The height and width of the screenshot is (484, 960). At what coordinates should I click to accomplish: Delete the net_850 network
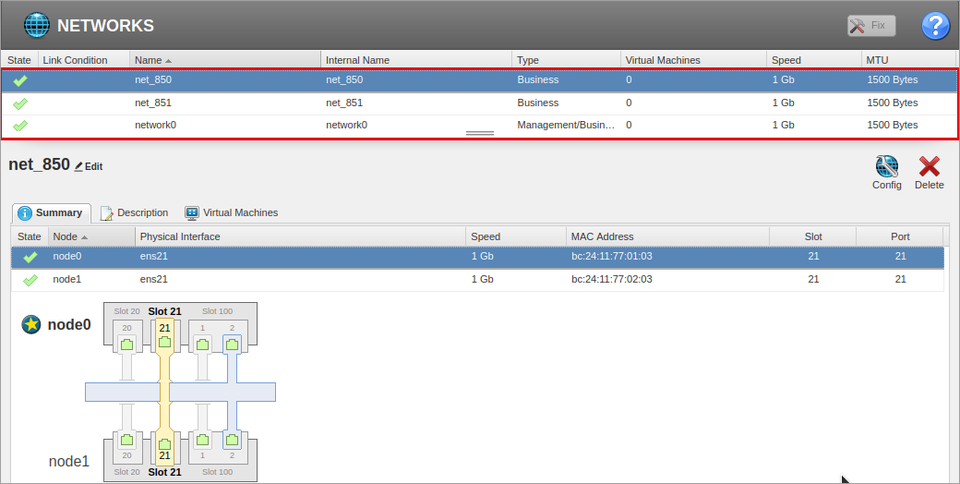coord(929,173)
